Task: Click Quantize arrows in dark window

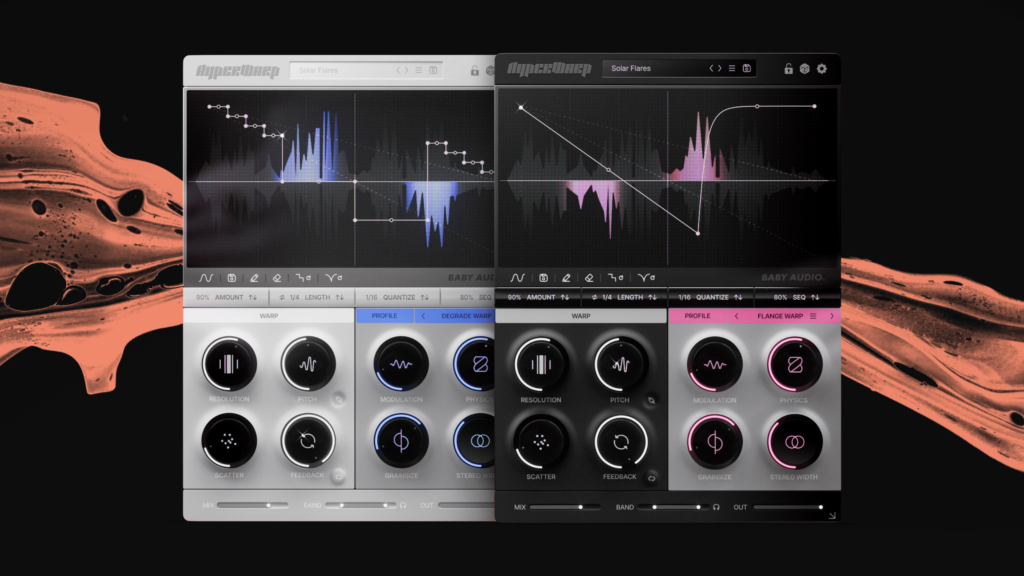Action: (738, 297)
